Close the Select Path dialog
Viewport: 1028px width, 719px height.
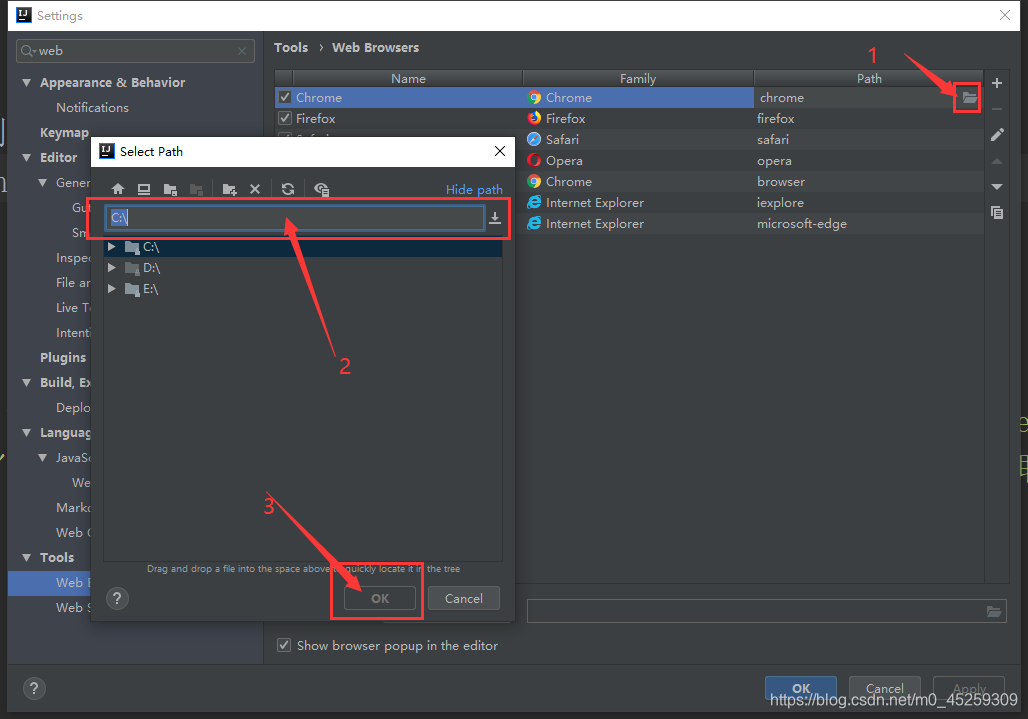pyautogui.click(x=500, y=151)
